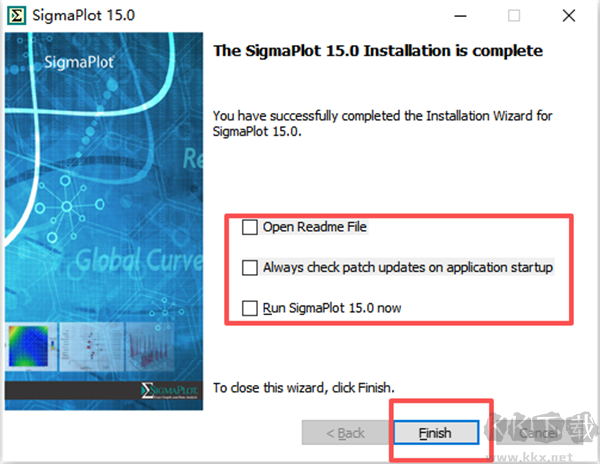Click the molecule network graphic in banner
The width and height of the screenshot is (600, 464).
click(x=67, y=207)
